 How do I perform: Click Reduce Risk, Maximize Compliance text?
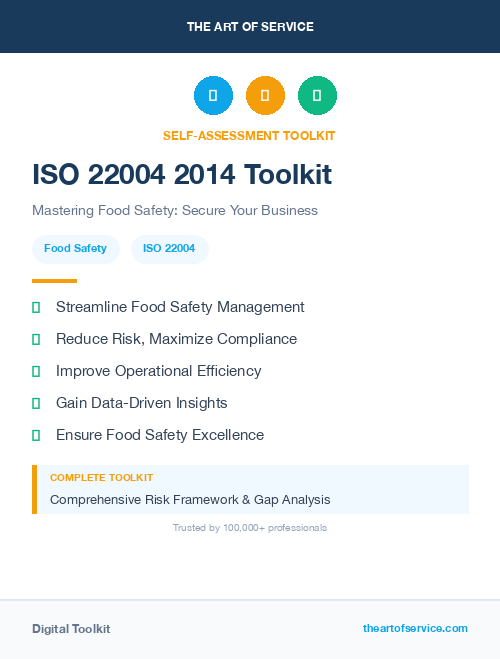click(x=176, y=339)
